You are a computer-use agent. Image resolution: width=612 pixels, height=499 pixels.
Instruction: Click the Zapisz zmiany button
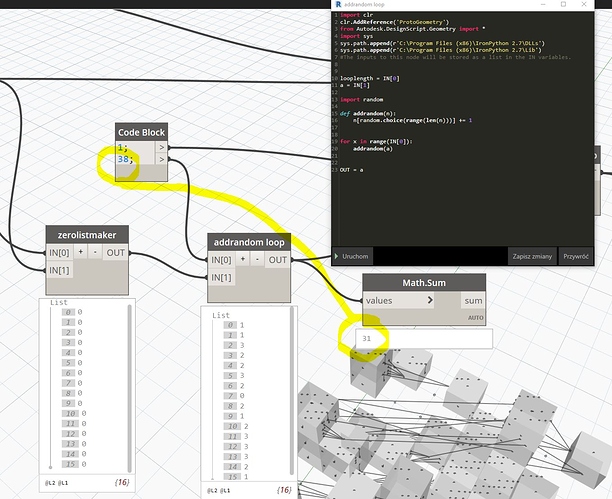(532, 257)
